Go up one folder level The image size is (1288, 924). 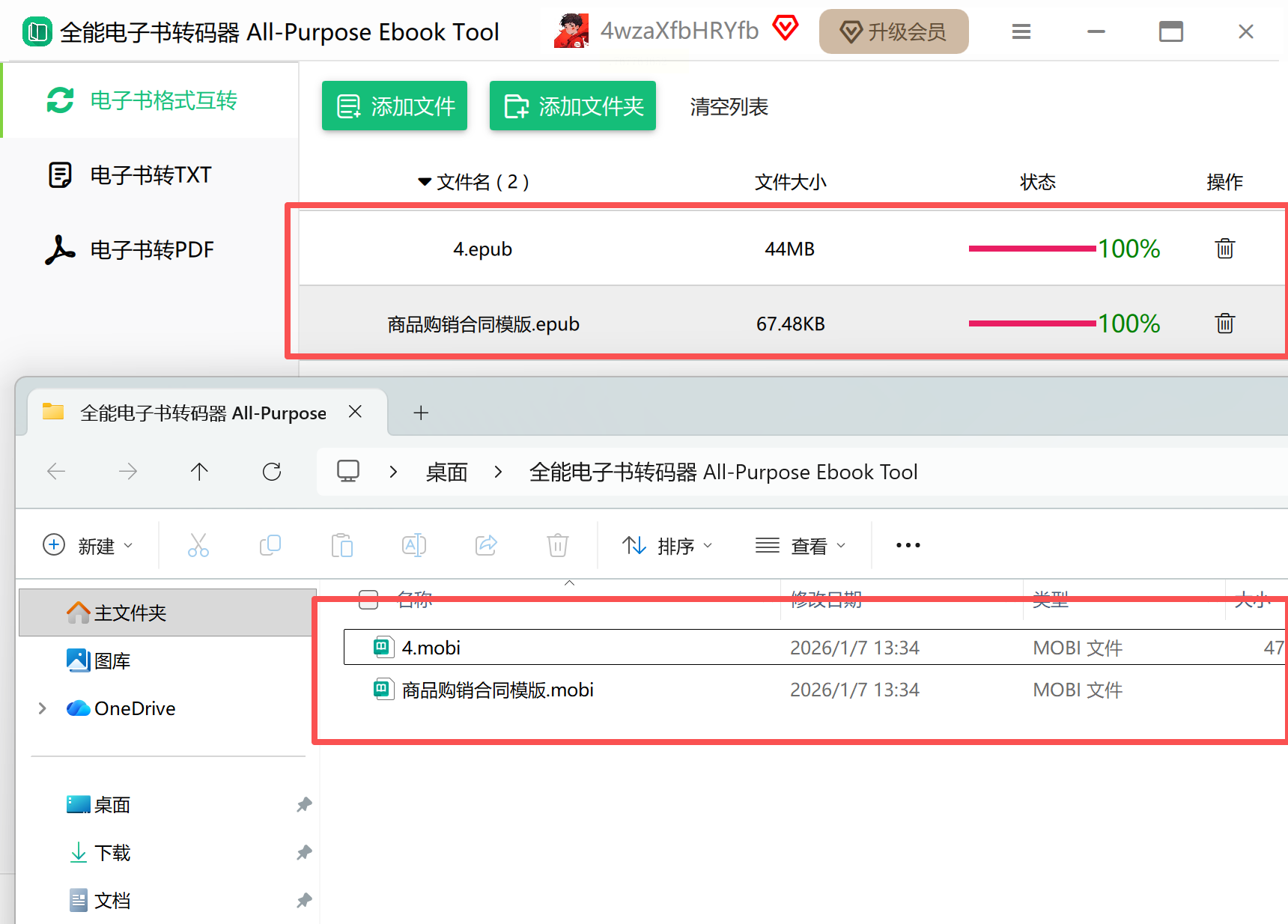click(199, 472)
